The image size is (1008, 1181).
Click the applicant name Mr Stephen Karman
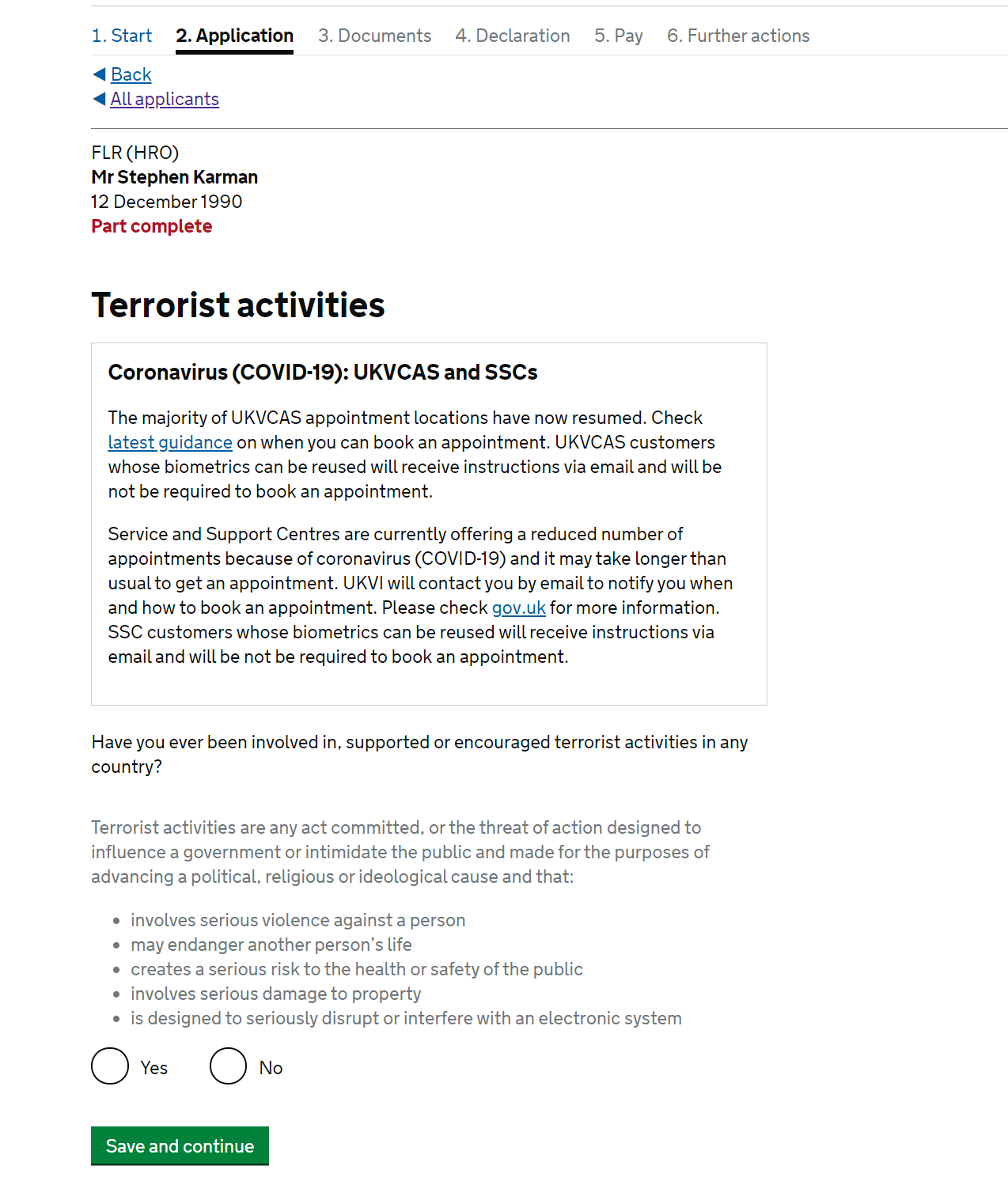(x=175, y=177)
